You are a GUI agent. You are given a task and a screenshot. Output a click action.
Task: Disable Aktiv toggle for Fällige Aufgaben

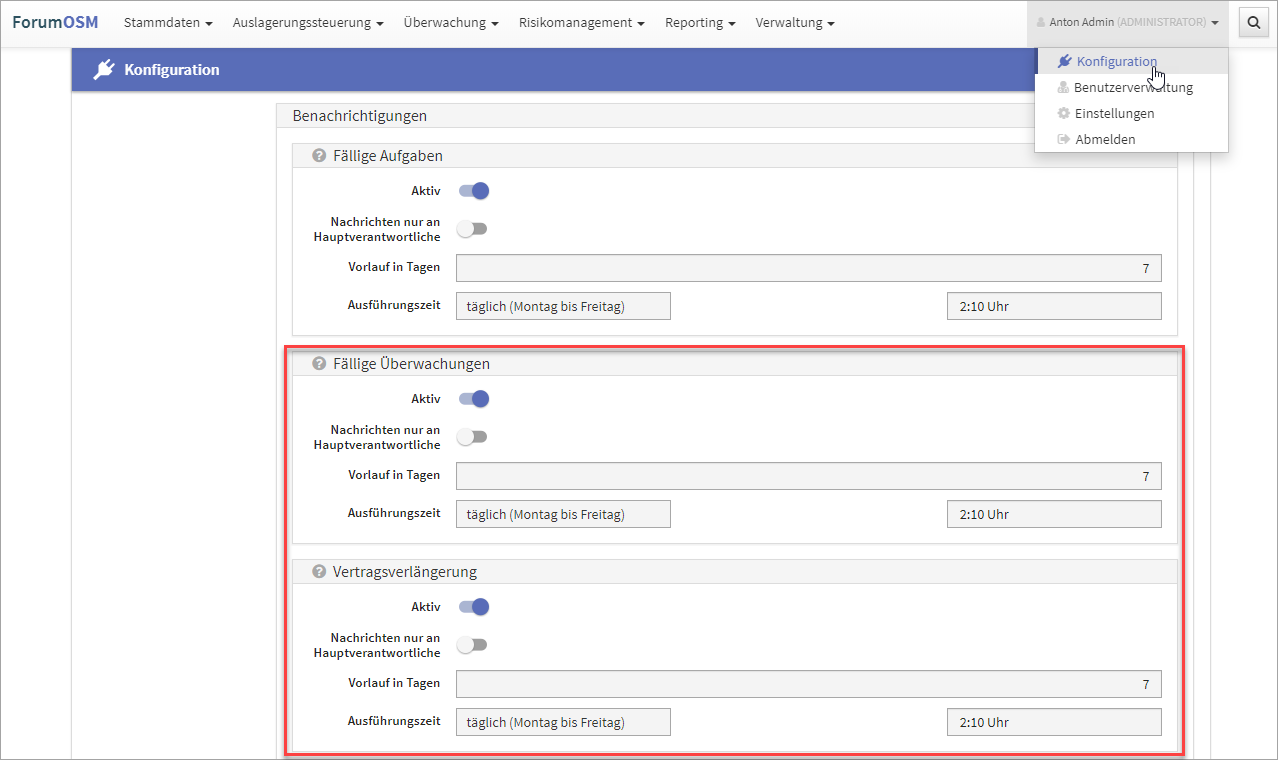tap(473, 191)
